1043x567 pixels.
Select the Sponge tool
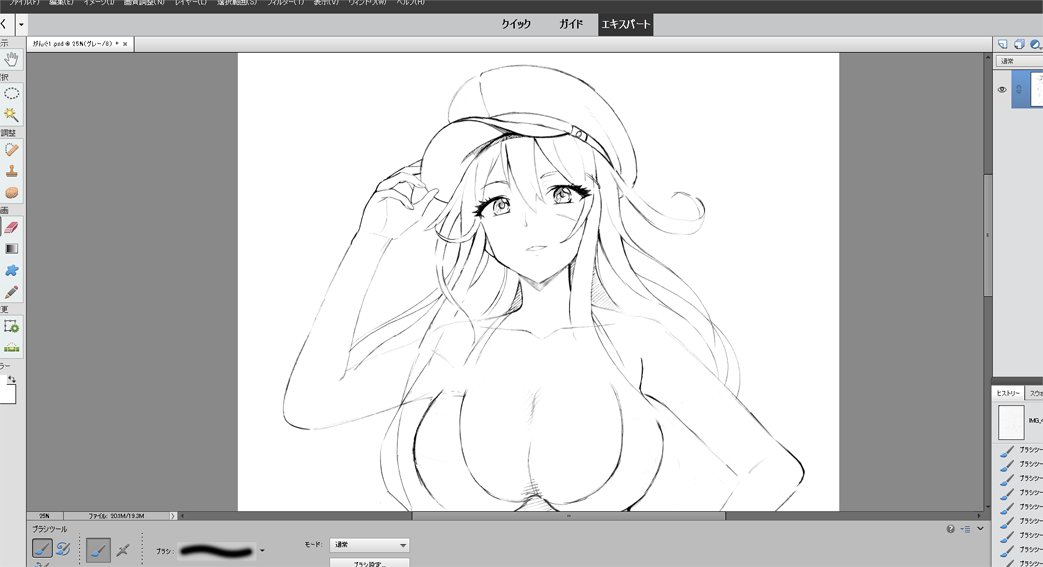(x=12, y=192)
